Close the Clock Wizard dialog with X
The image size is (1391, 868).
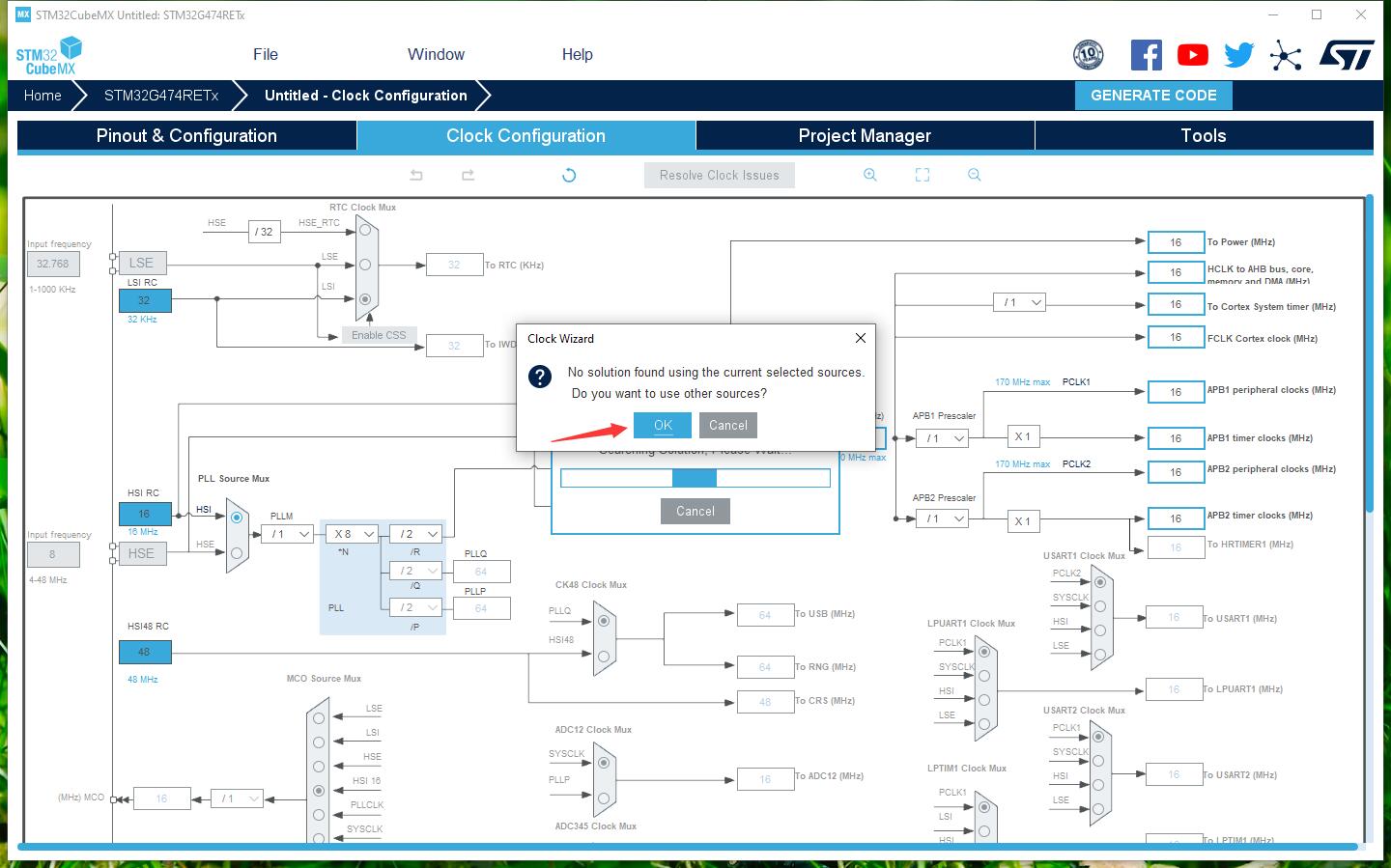pos(861,338)
